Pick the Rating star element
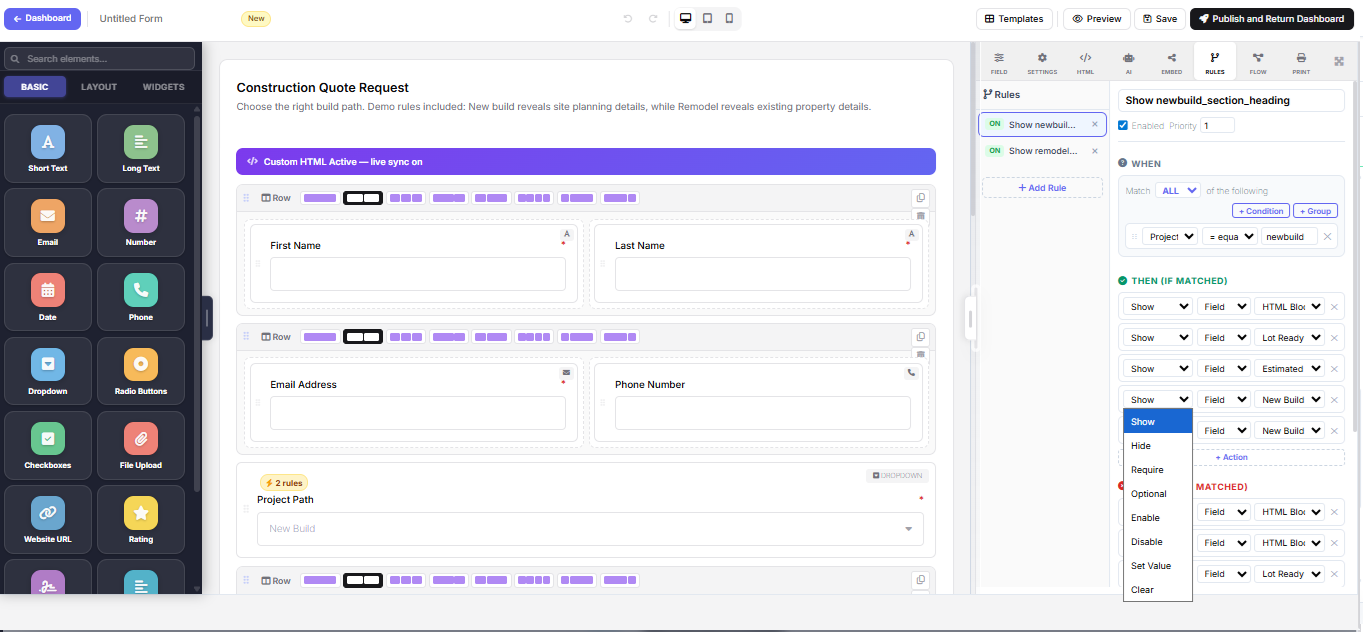This screenshot has width=1363, height=632. pyautogui.click(x=141, y=513)
